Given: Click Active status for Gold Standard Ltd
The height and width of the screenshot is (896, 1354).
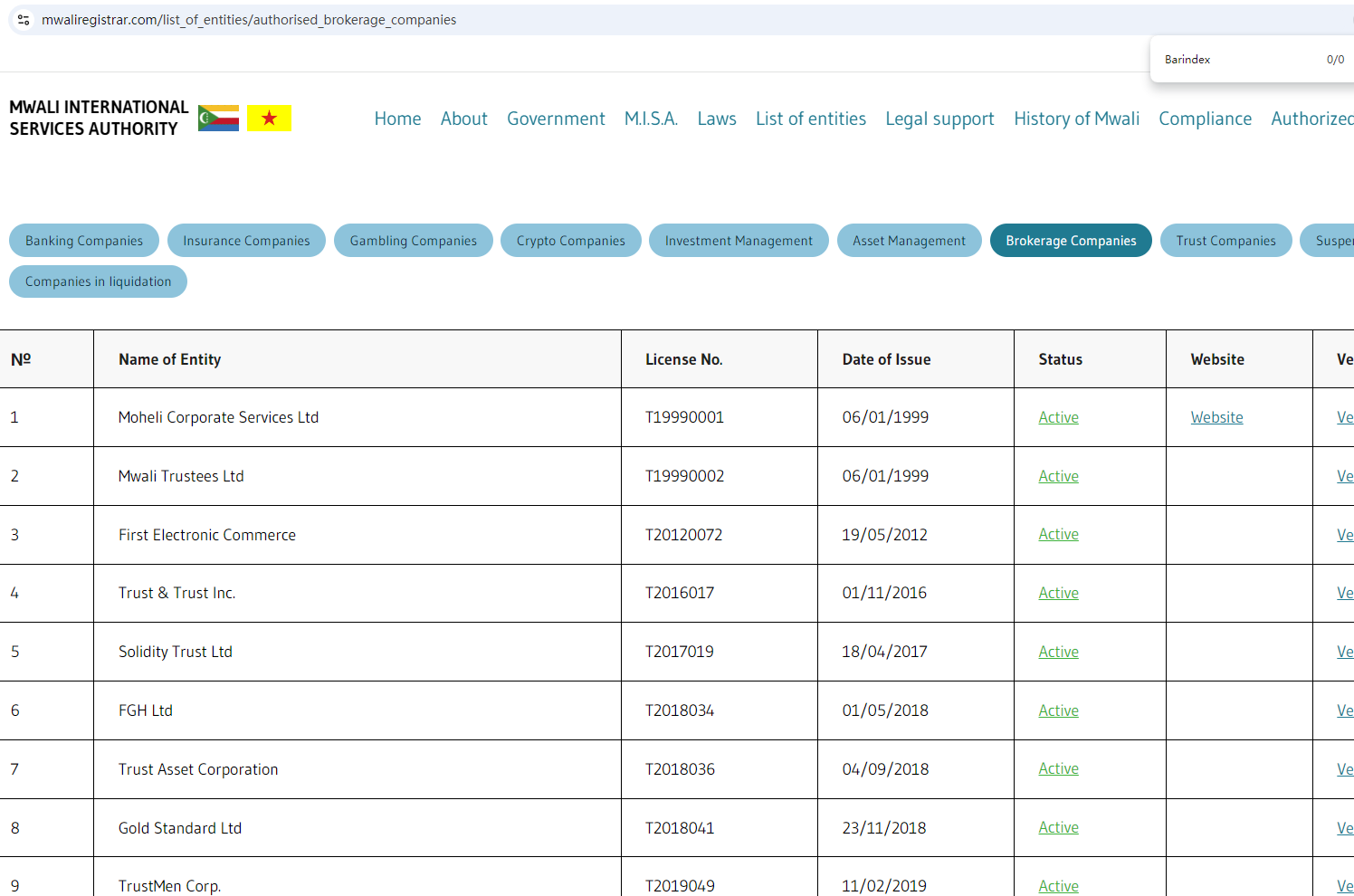Looking at the screenshot, I should [x=1057, y=827].
